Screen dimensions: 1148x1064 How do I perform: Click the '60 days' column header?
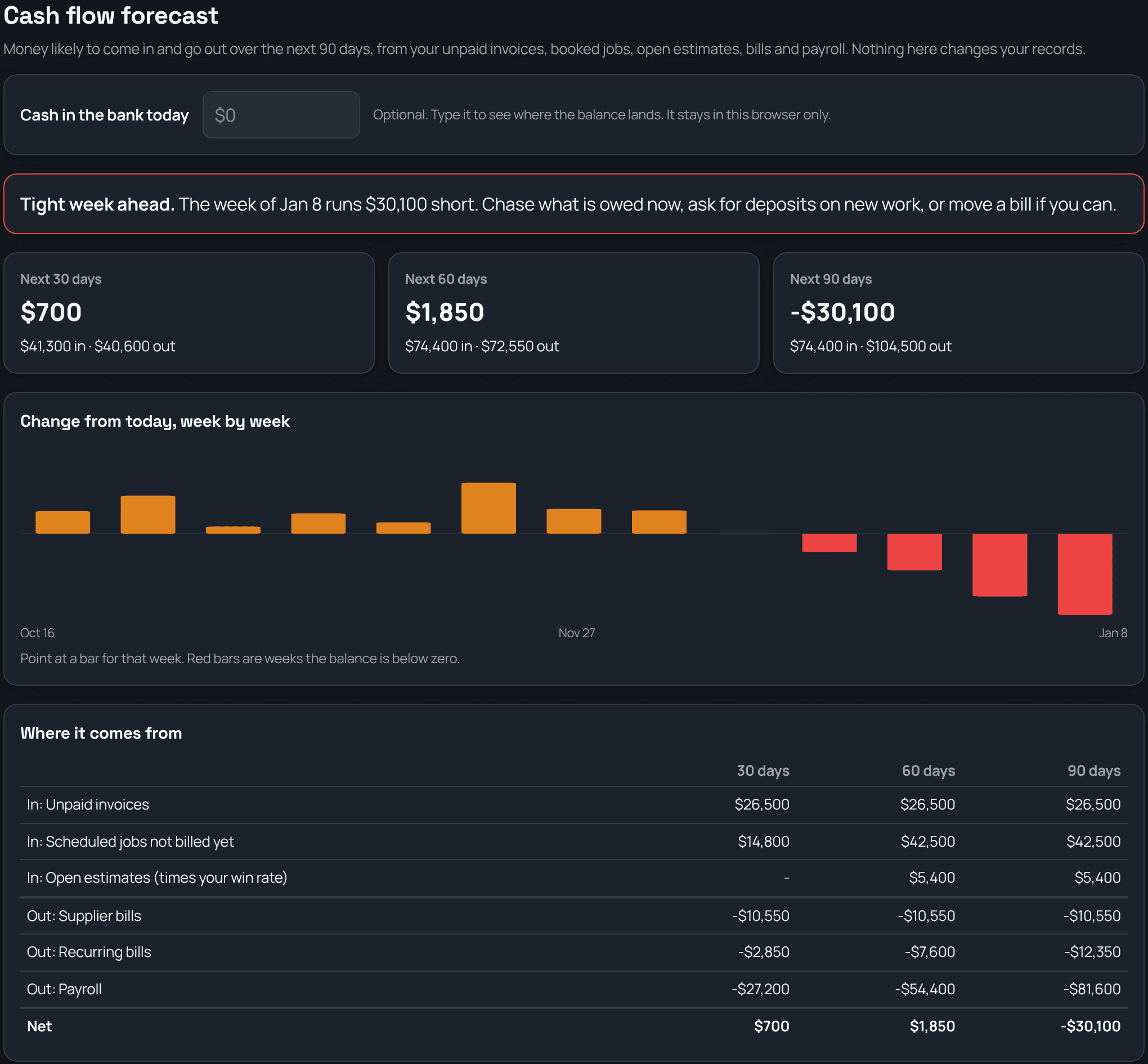[928, 770]
